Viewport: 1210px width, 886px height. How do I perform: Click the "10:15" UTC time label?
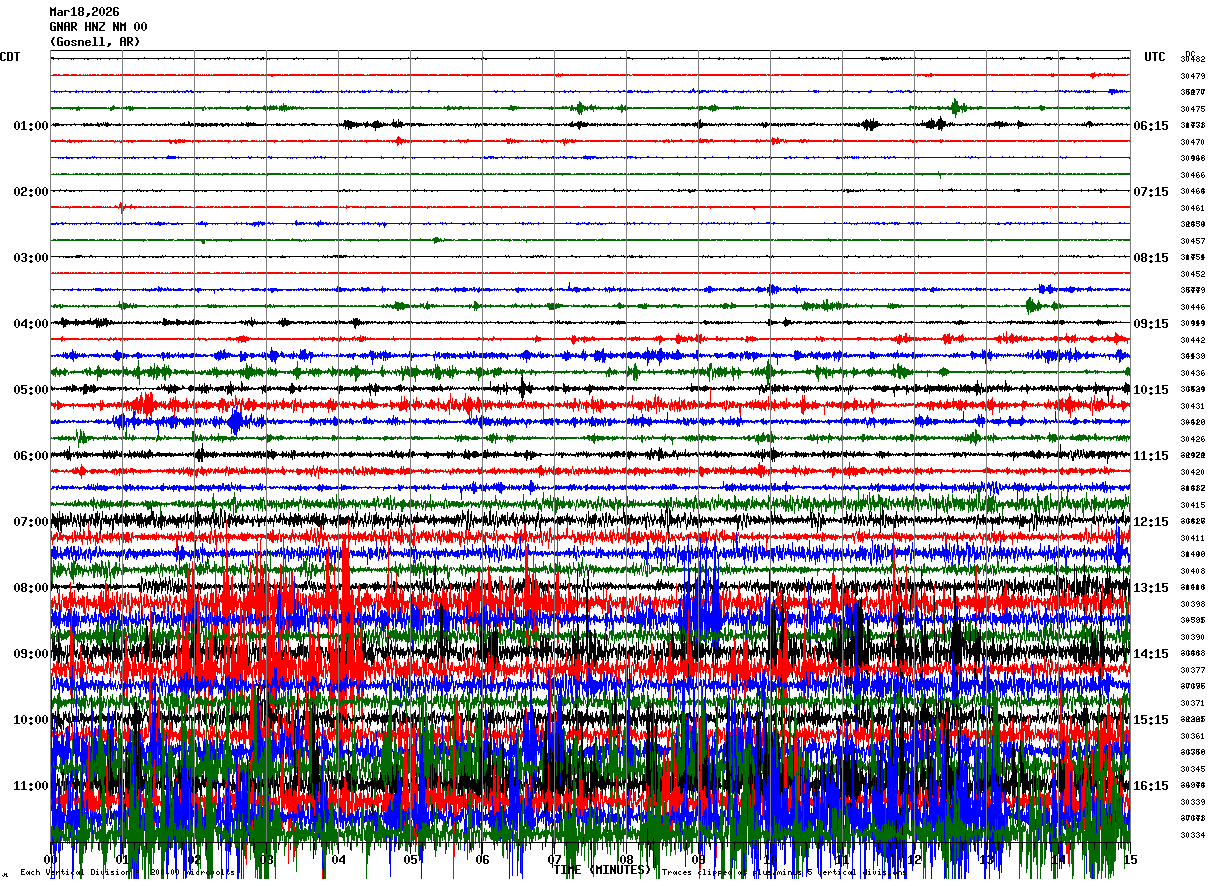coord(1151,390)
